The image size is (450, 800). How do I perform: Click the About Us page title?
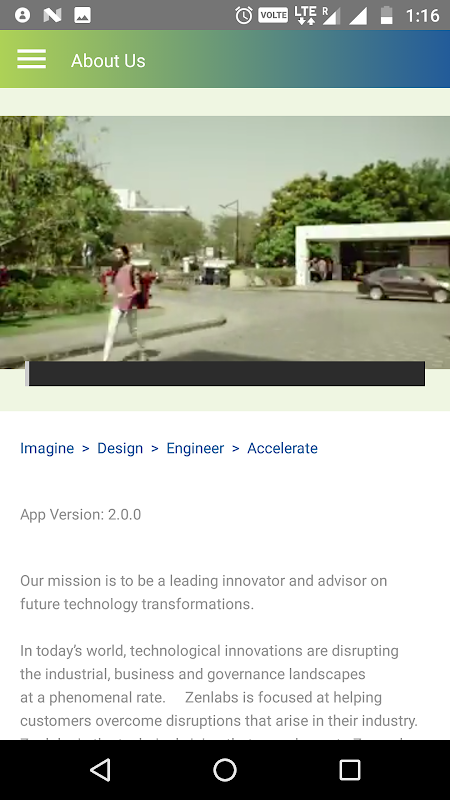[x=108, y=61]
